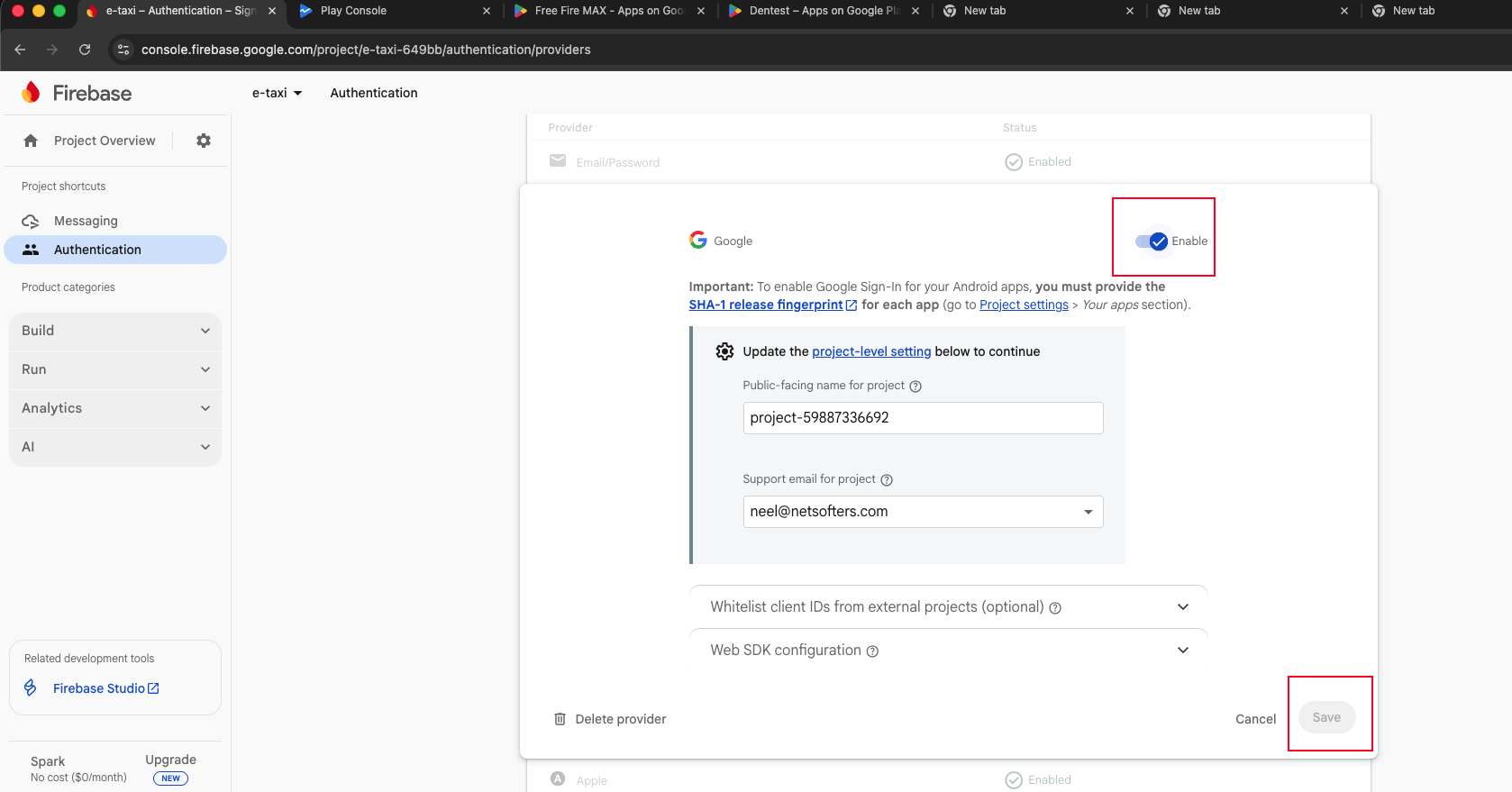Expand the Build category

coord(115,331)
